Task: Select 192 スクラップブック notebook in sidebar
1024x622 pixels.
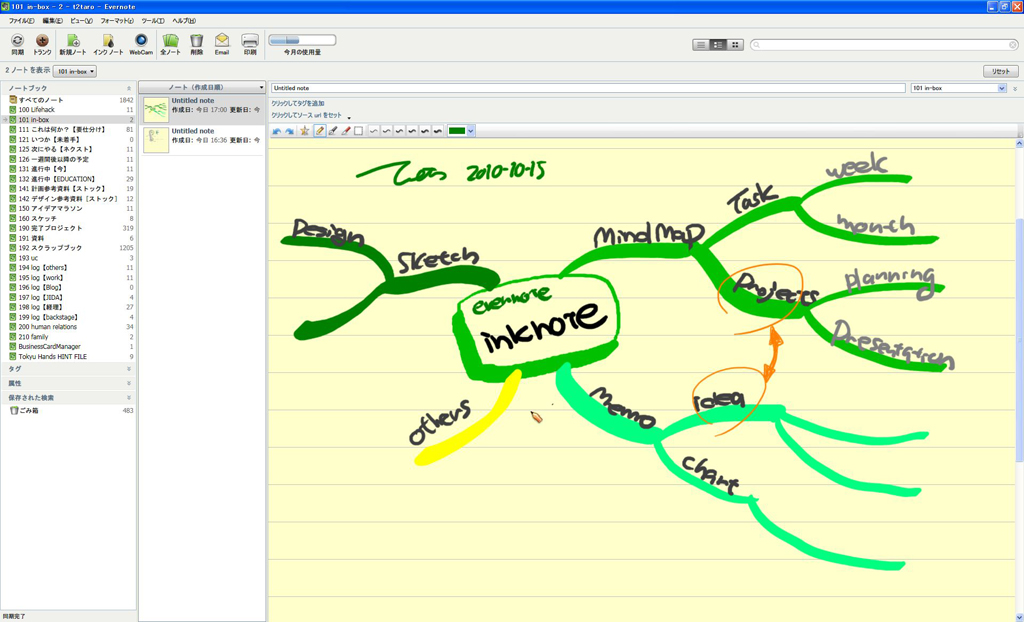Action: (50, 248)
